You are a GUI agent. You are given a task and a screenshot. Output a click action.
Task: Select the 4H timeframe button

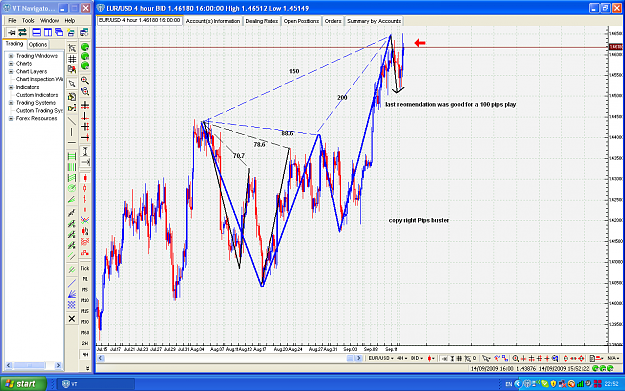[x=85, y=354]
